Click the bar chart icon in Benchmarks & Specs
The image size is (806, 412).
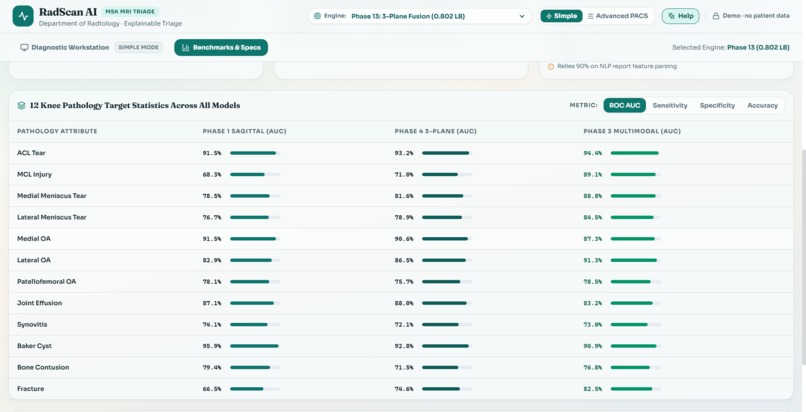[x=186, y=47]
